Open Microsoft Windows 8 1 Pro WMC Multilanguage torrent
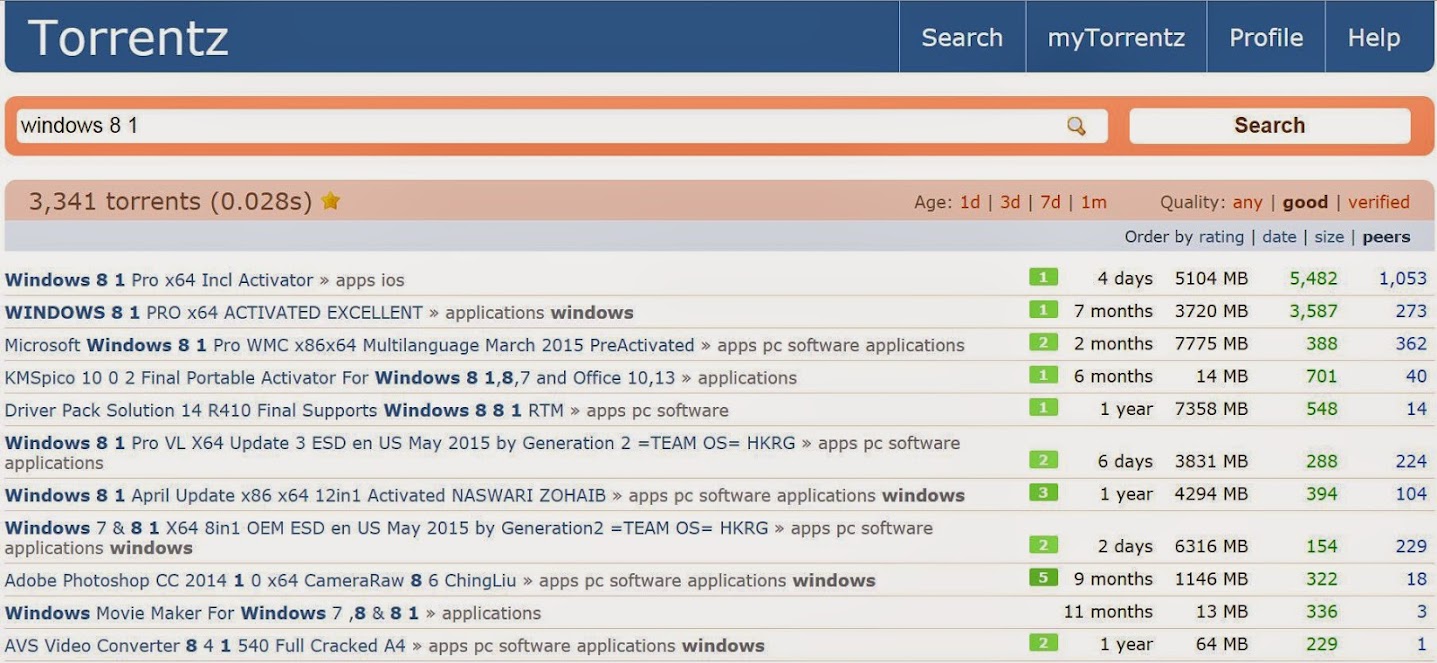The height and width of the screenshot is (663, 1437). pyautogui.click(x=349, y=345)
